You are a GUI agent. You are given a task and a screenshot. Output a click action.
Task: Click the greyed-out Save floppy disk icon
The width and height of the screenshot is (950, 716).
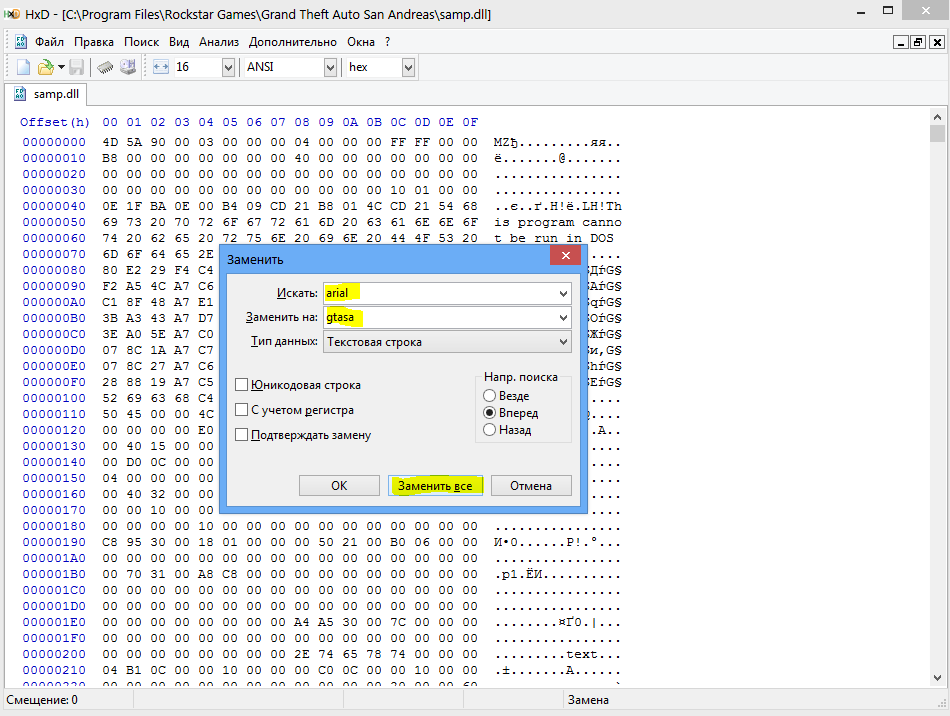click(x=77, y=67)
